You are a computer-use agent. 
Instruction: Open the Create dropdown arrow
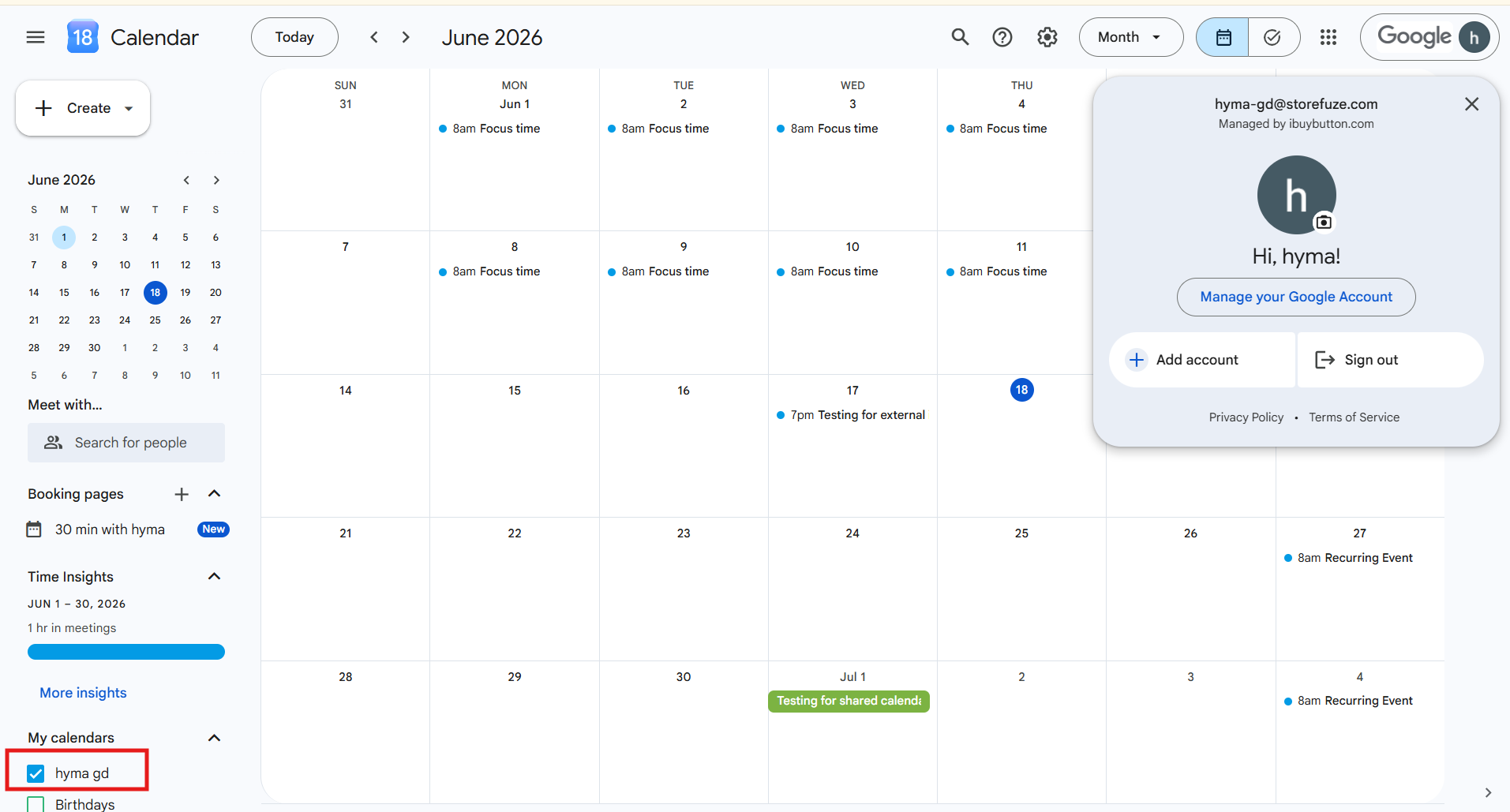click(x=129, y=109)
